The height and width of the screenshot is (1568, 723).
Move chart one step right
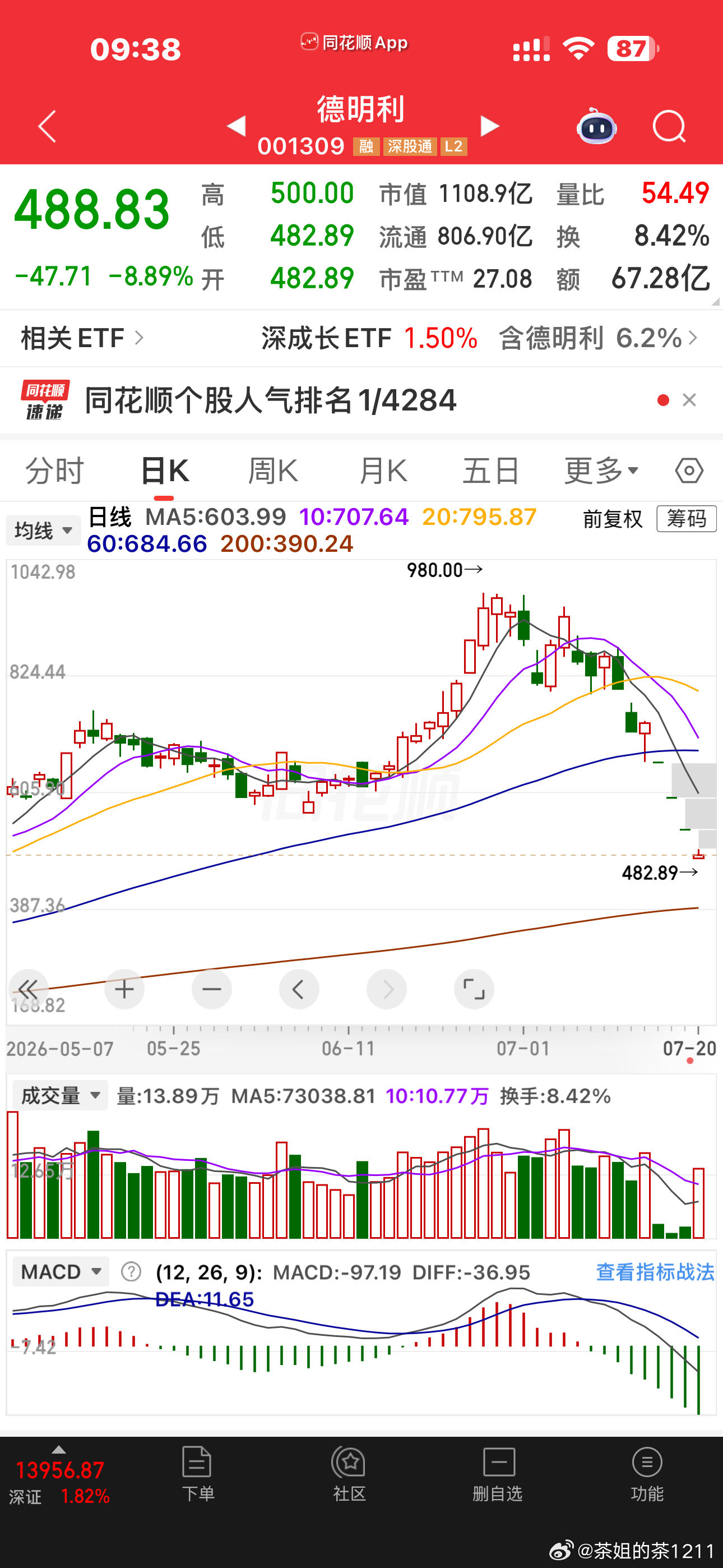click(x=387, y=989)
